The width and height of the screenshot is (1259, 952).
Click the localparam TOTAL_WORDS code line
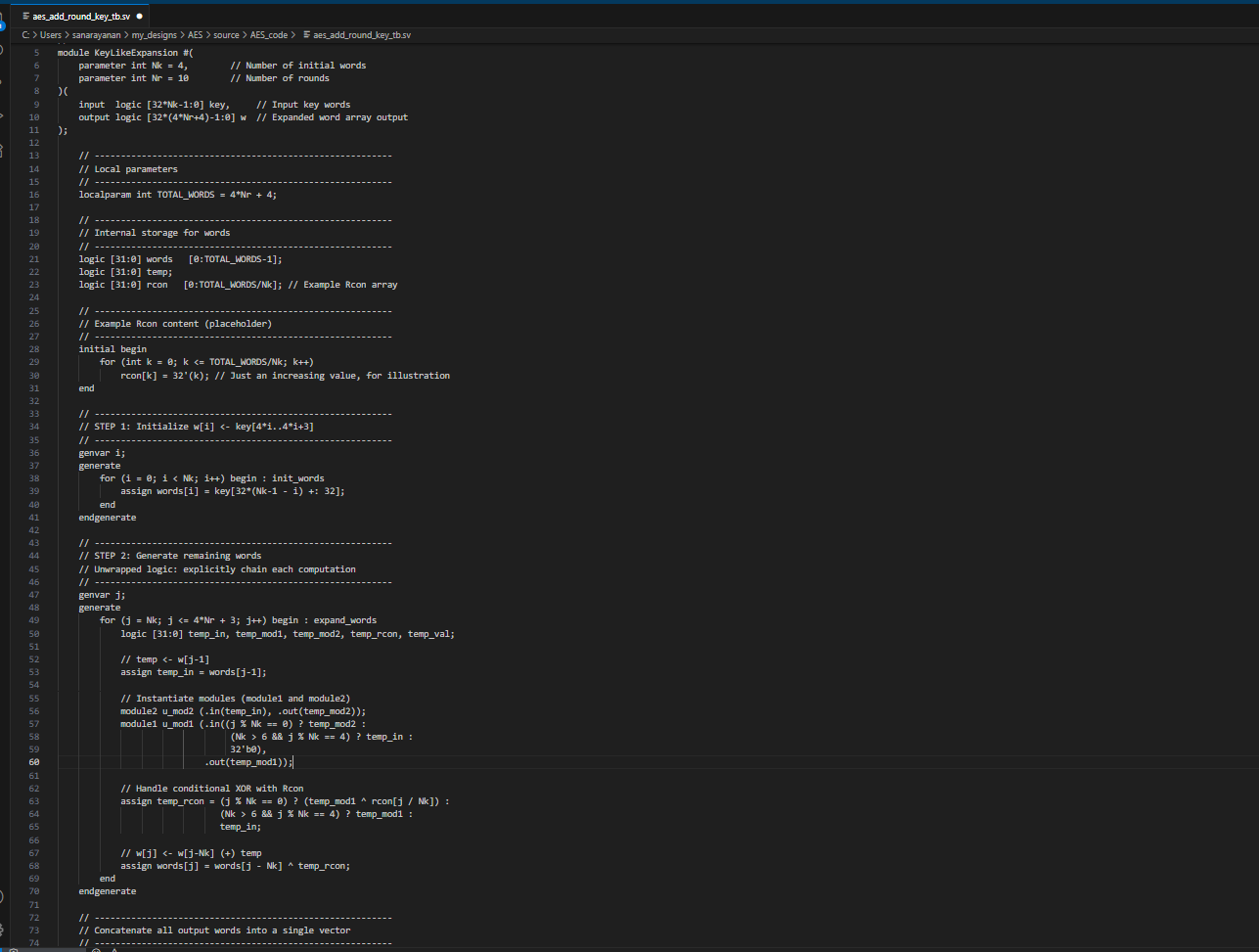tap(177, 195)
